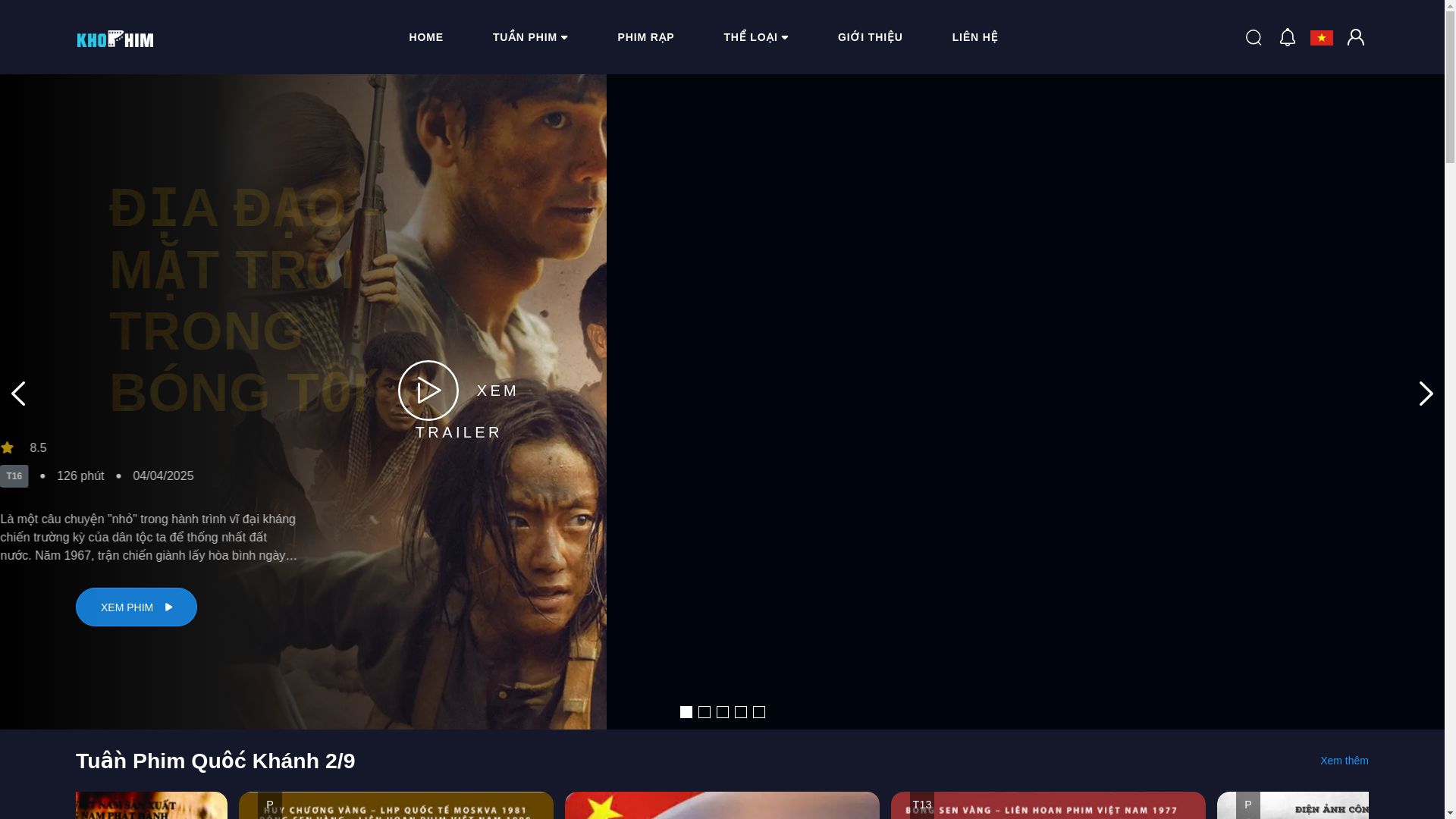Play the trailer circle button
Screen dimensions: 1456x819
(x=428, y=391)
